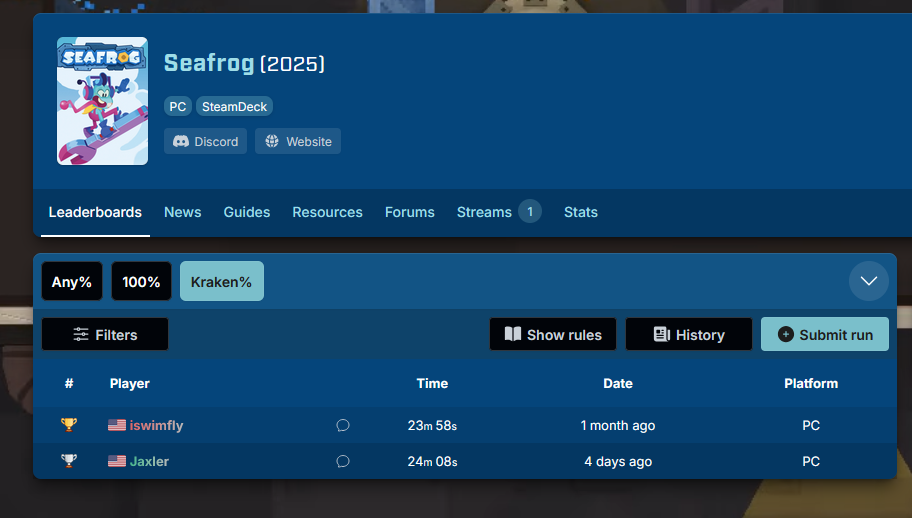This screenshot has width=912, height=518.
Task: Click the US flag beside Jaxler
Action: click(117, 461)
